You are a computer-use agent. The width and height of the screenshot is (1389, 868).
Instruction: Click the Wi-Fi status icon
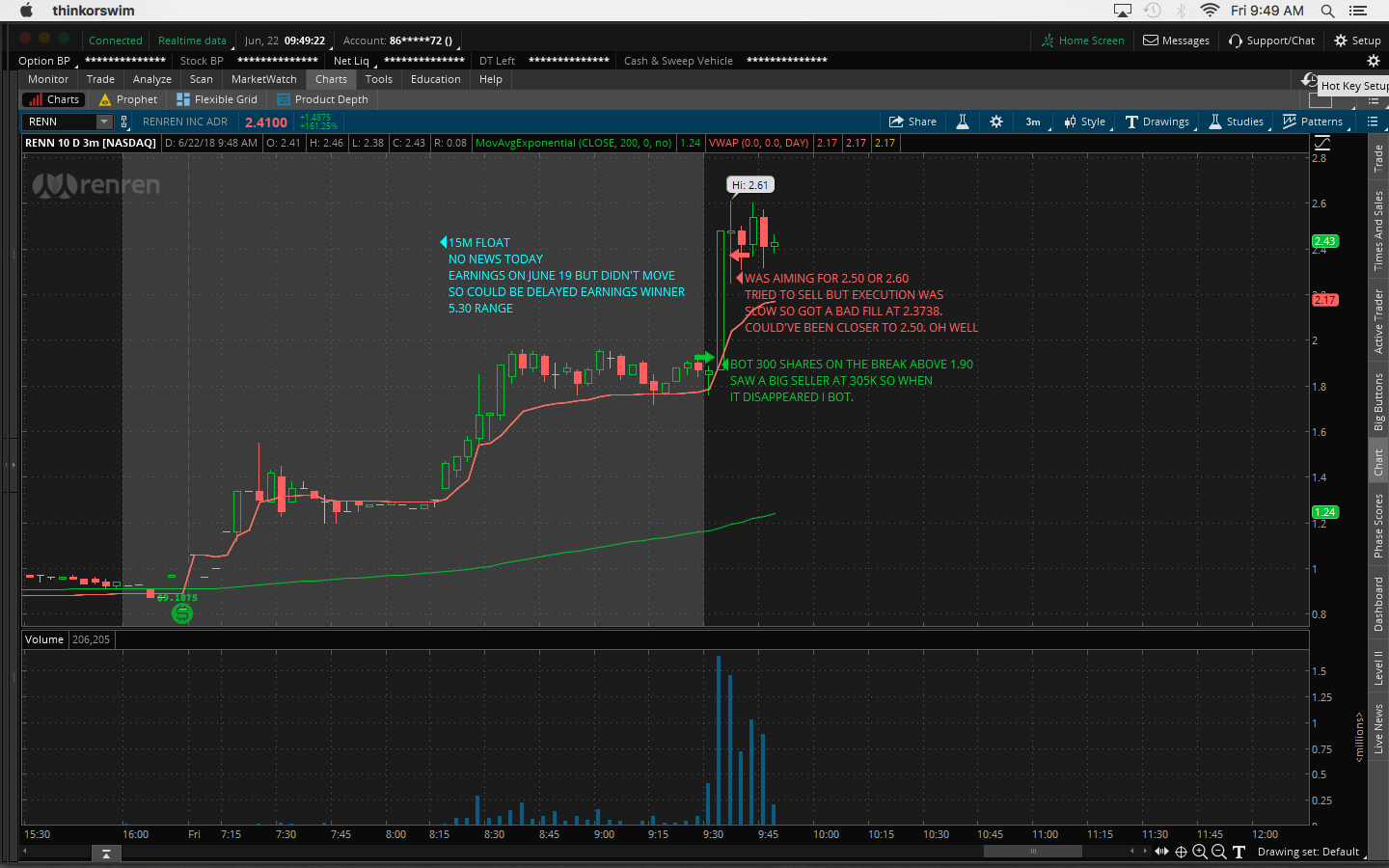tap(1210, 11)
